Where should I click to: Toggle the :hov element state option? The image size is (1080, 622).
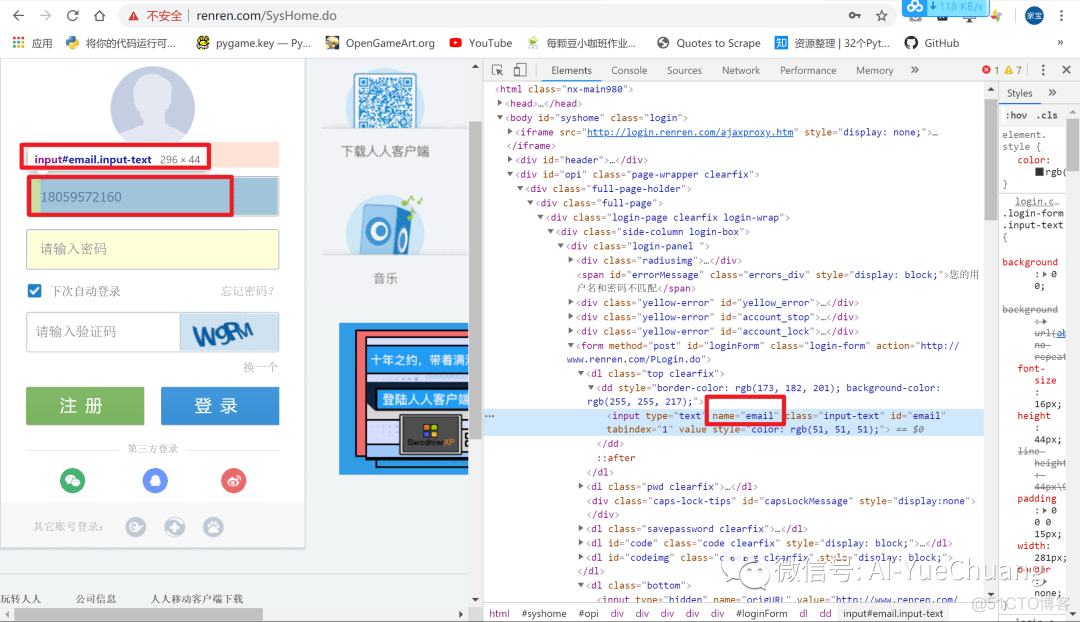(x=1016, y=115)
